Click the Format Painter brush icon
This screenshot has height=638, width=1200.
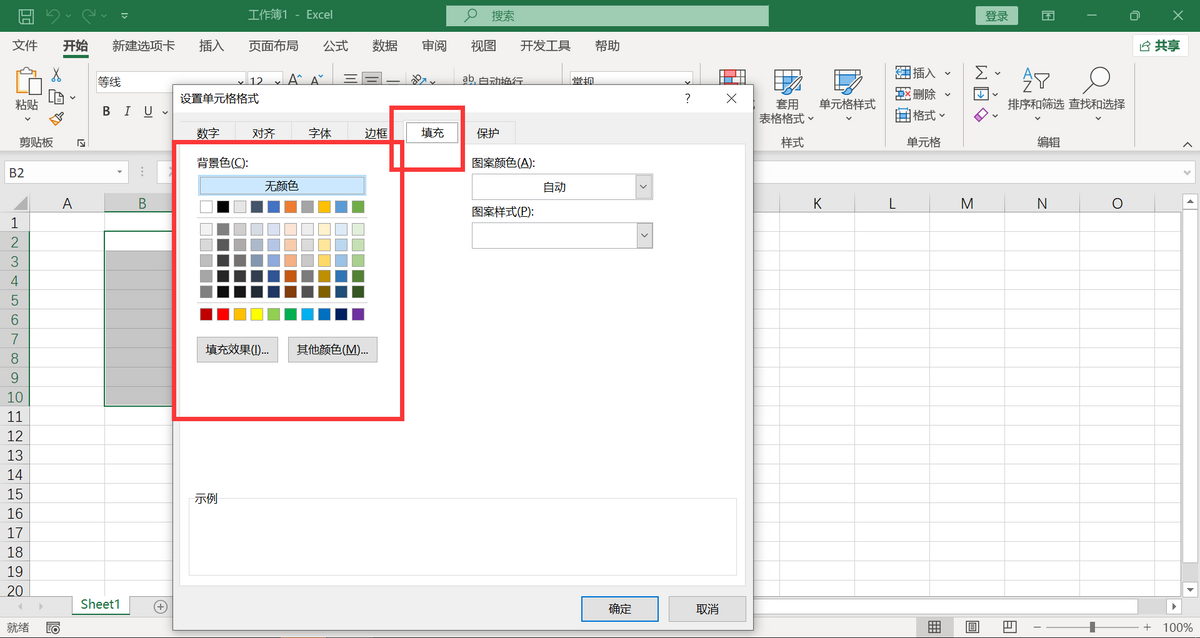pyautogui.click(x=57, y=118)
